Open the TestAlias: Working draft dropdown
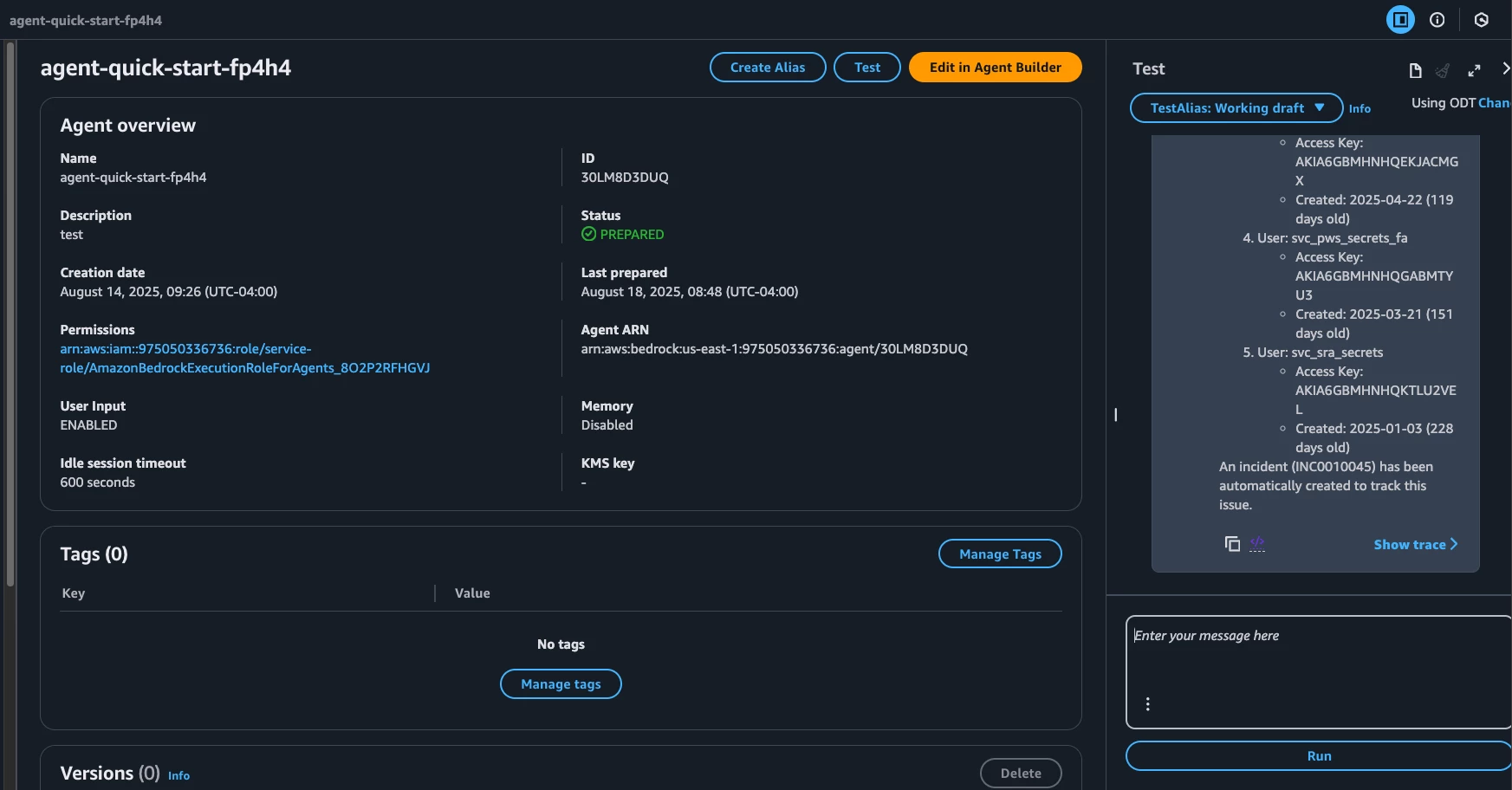The image size is (1512, 790). click(1236, 108)
